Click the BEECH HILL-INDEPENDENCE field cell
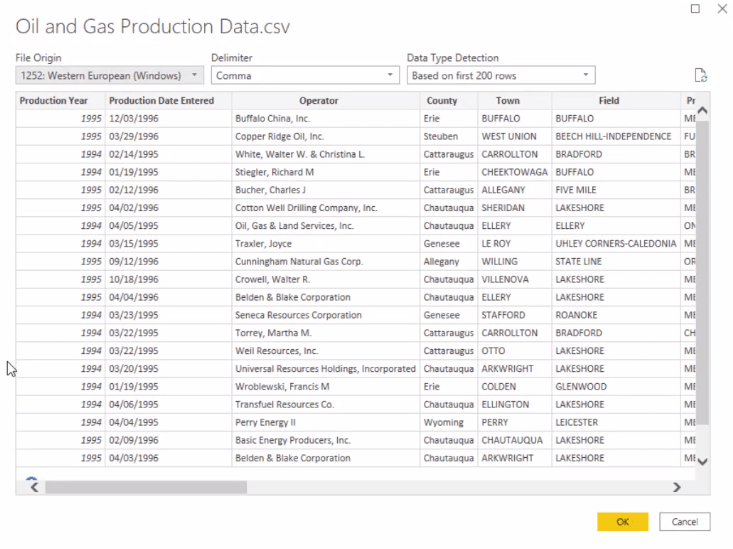Image resolution: width=733 pixels, height=549 pixels. point(616,136)
